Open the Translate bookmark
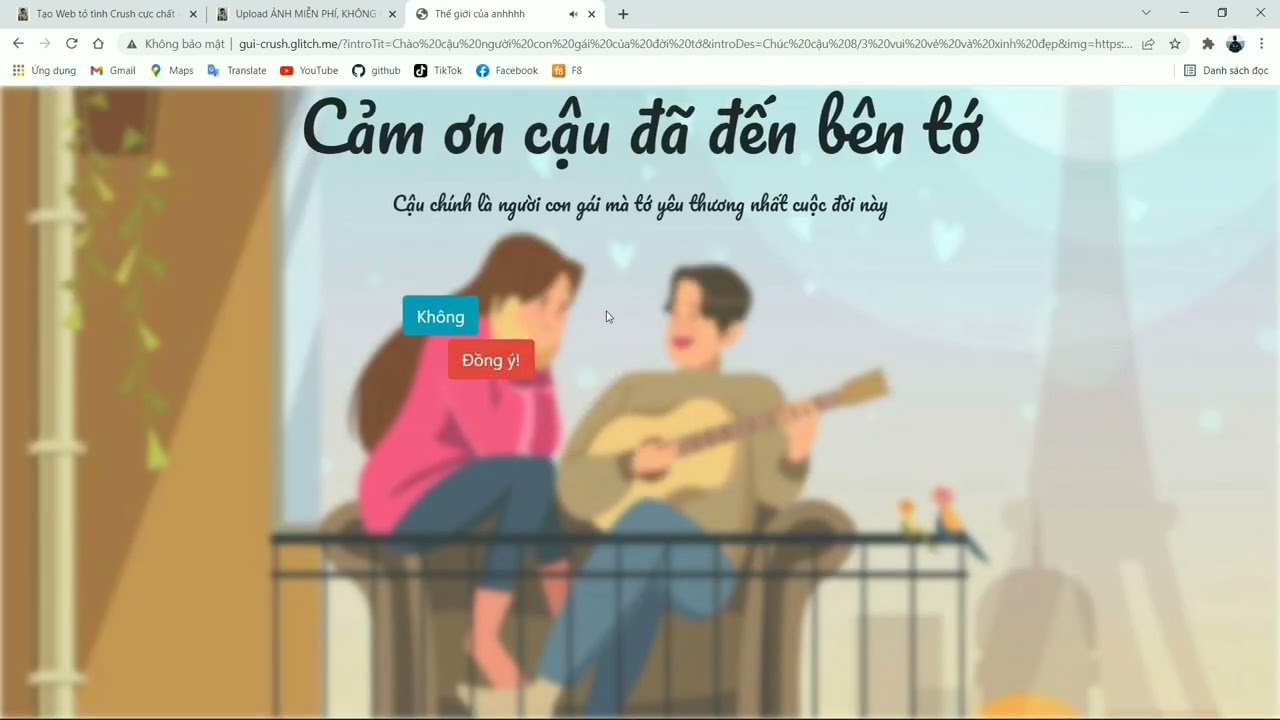The height and width of the screenshot is (720, 1280). (236, 70)
